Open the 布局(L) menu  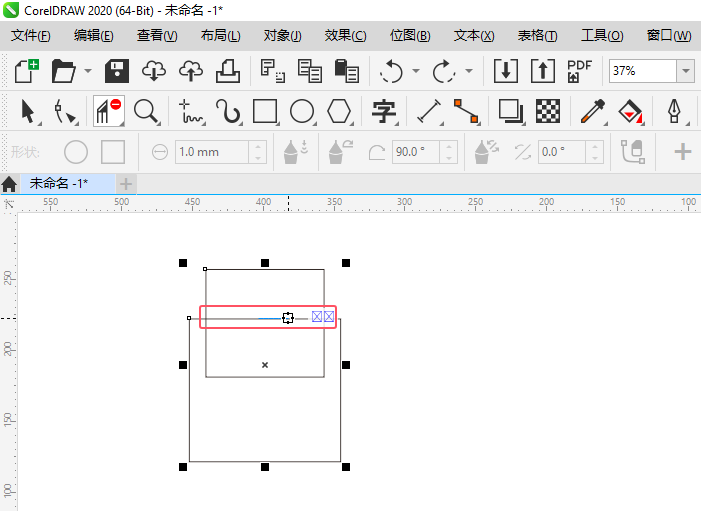220,35
